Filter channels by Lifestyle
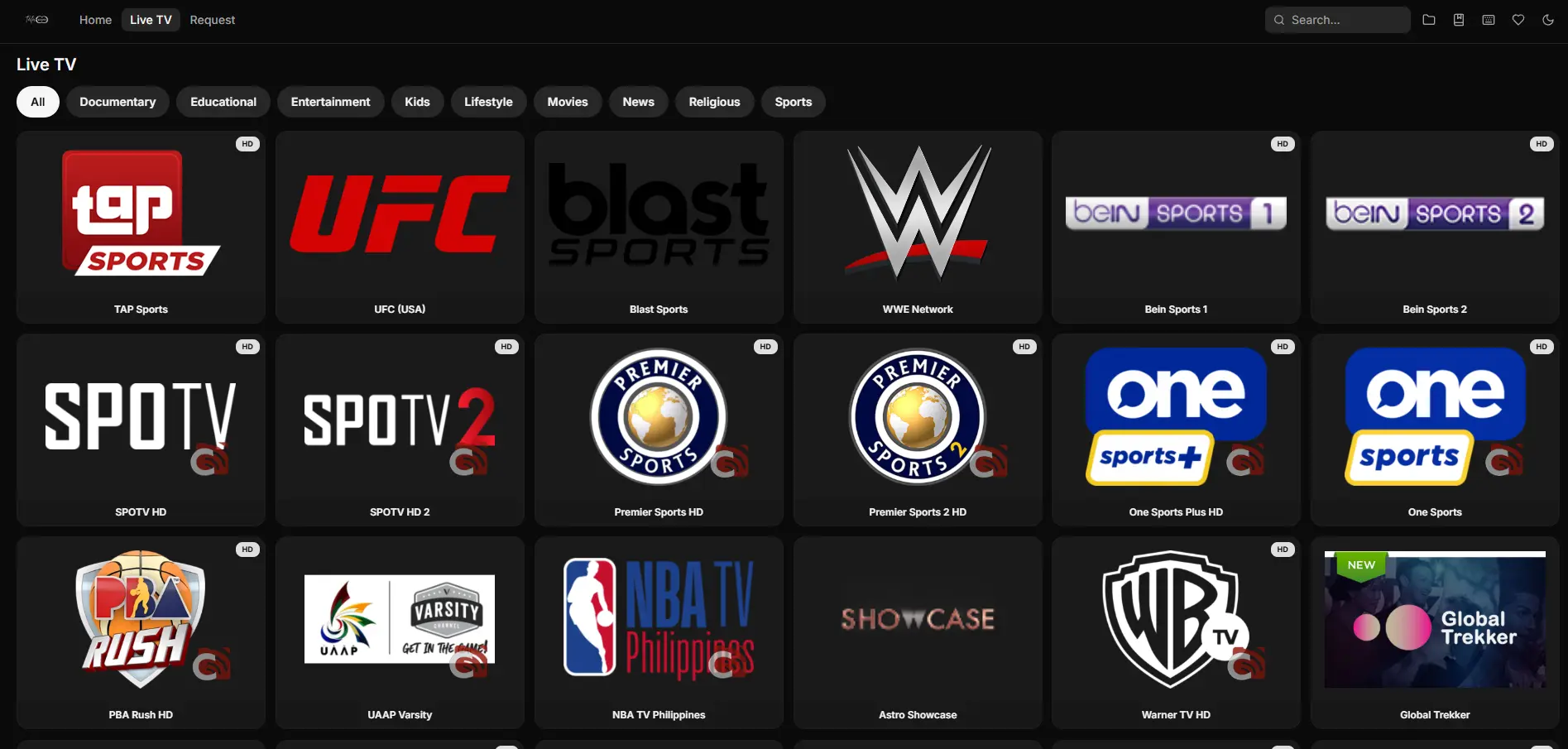This screenshot has height=749, width=1568. click(x=488, y=102)
